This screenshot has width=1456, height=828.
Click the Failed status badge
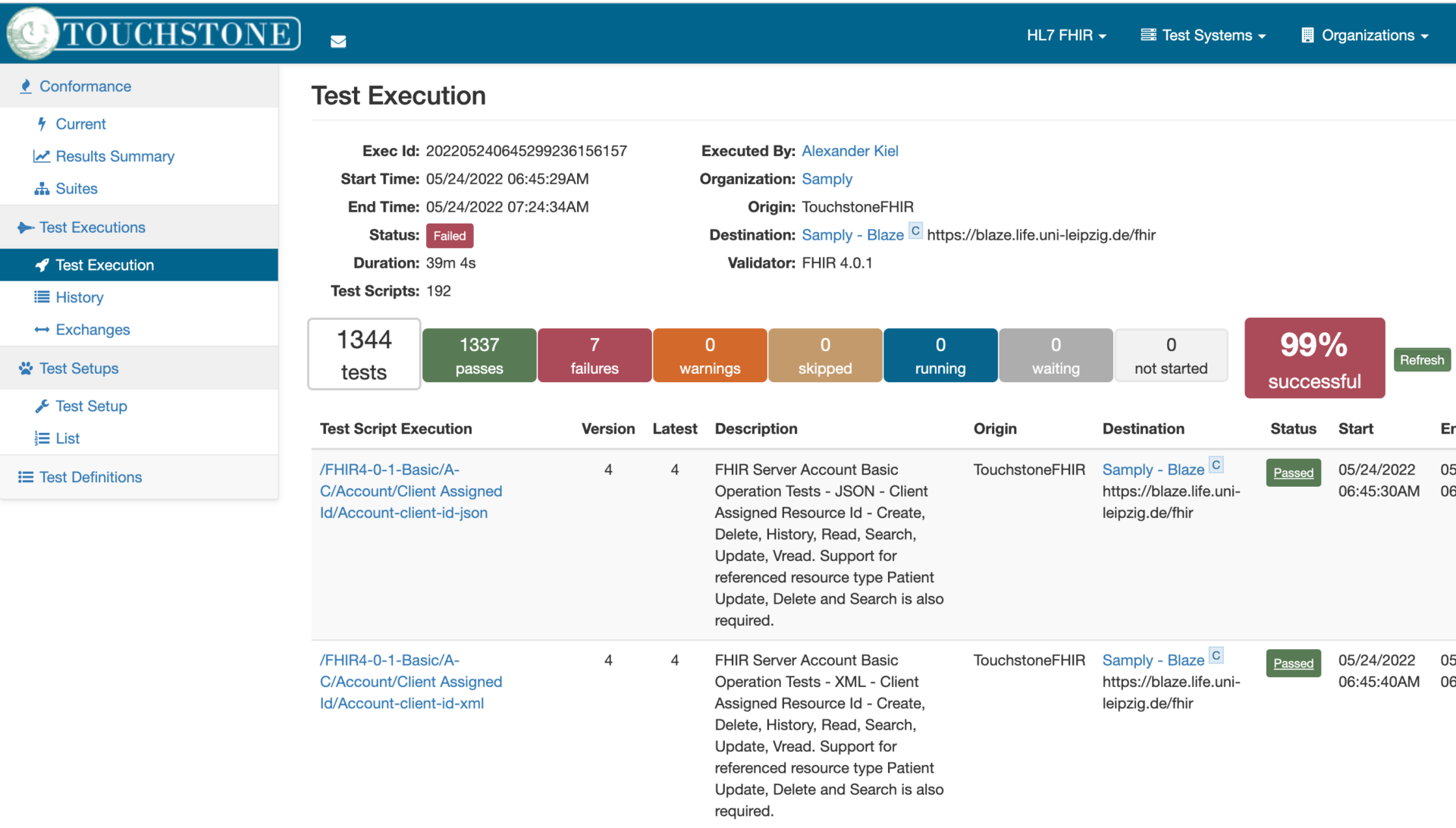coord(450,236)
